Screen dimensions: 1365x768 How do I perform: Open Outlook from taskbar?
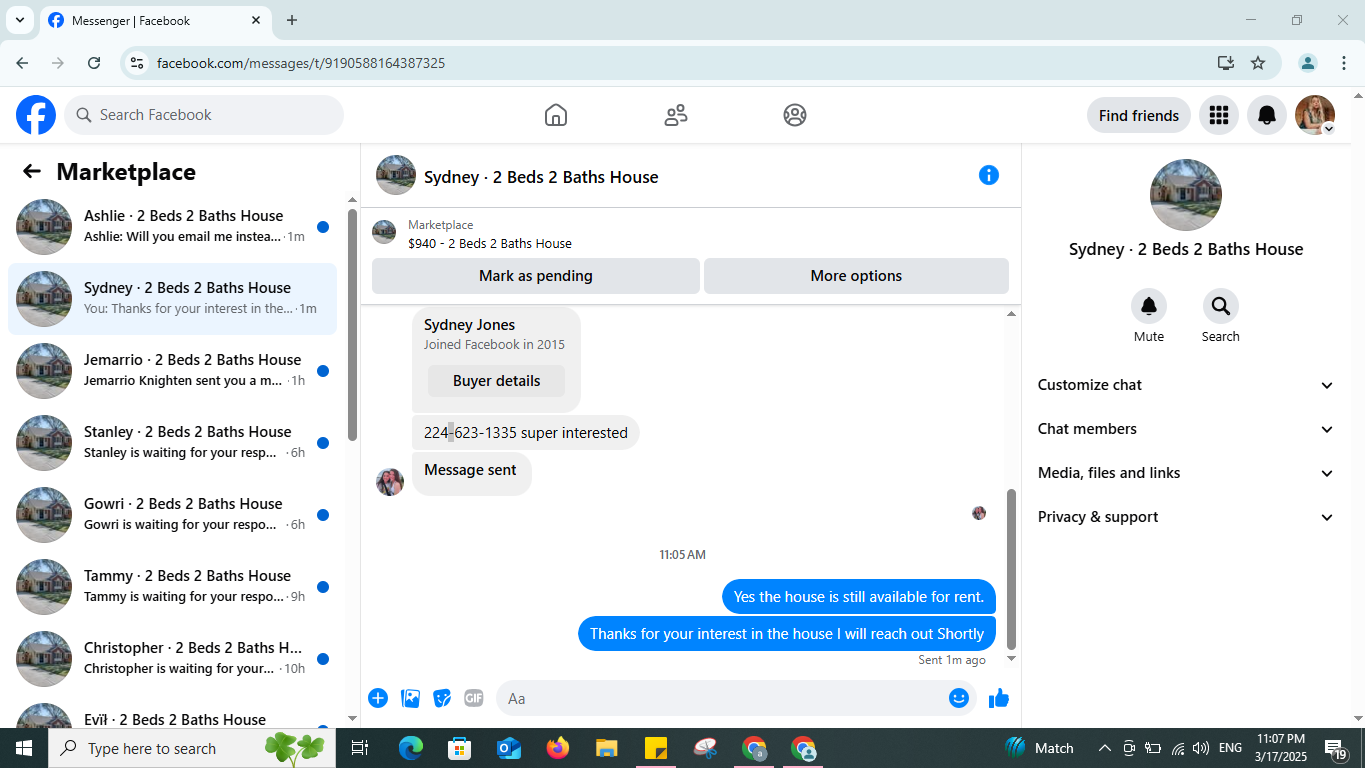[509, 748]
